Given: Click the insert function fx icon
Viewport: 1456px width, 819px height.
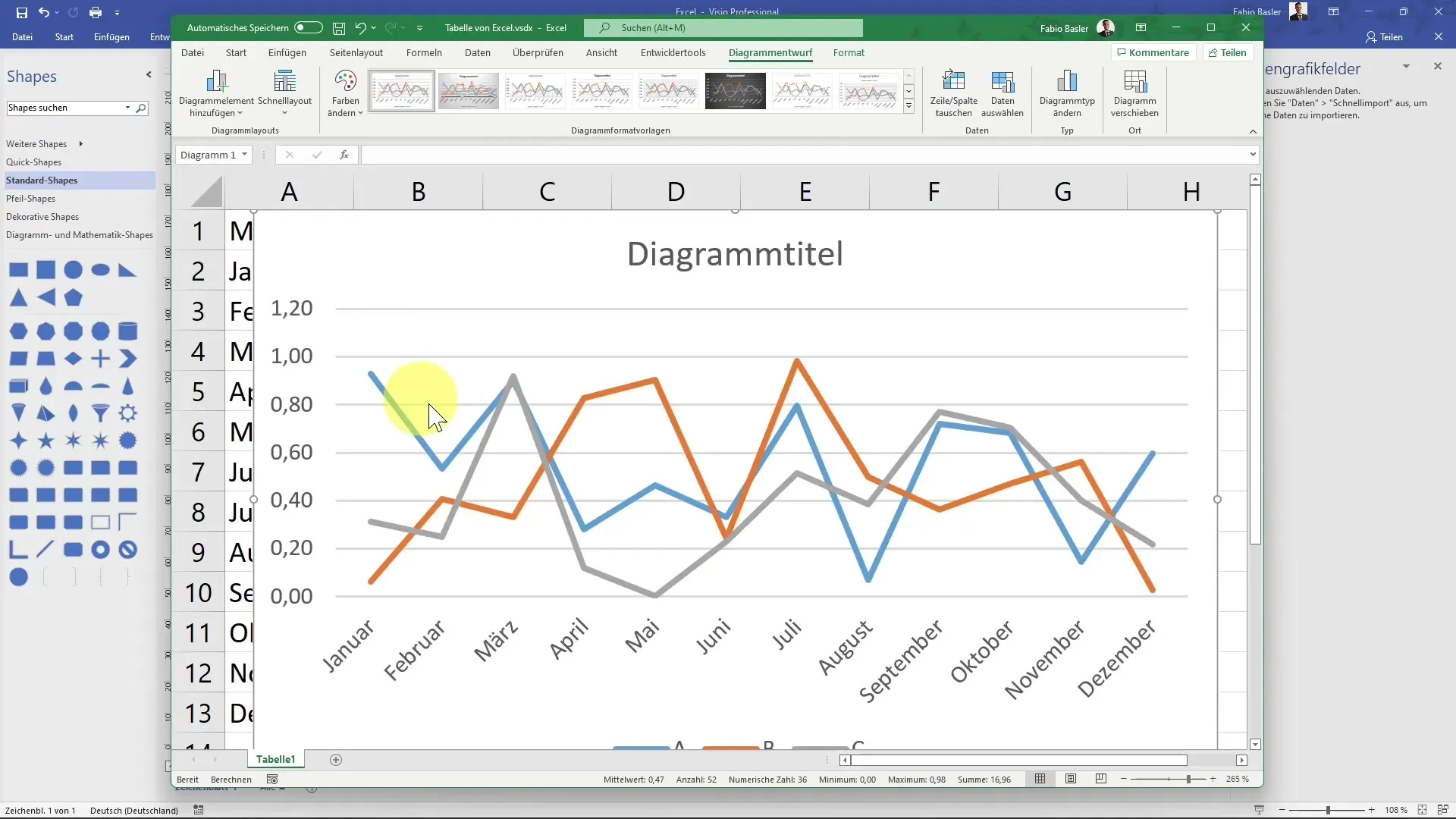Looking at the screenshot, I should point(344,155).
